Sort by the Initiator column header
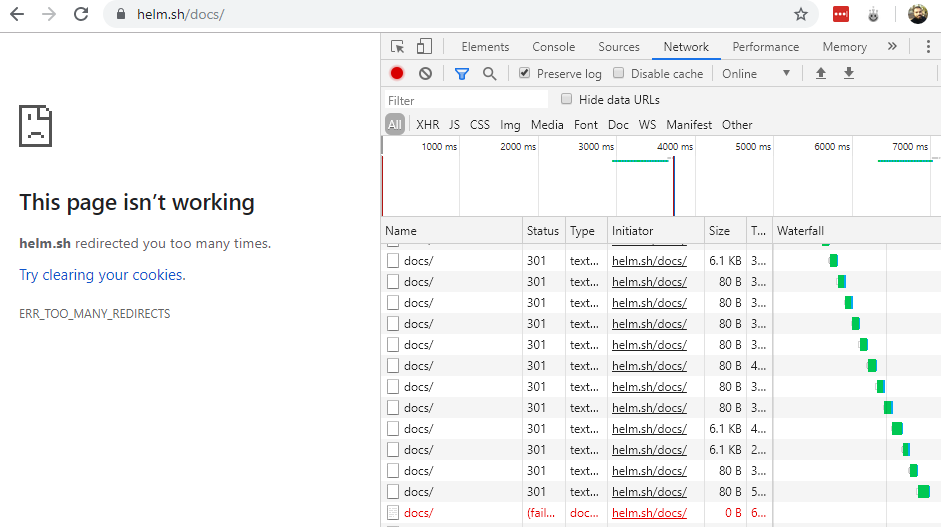The height and width of the screenshot is (527, 941). (656, 231)
